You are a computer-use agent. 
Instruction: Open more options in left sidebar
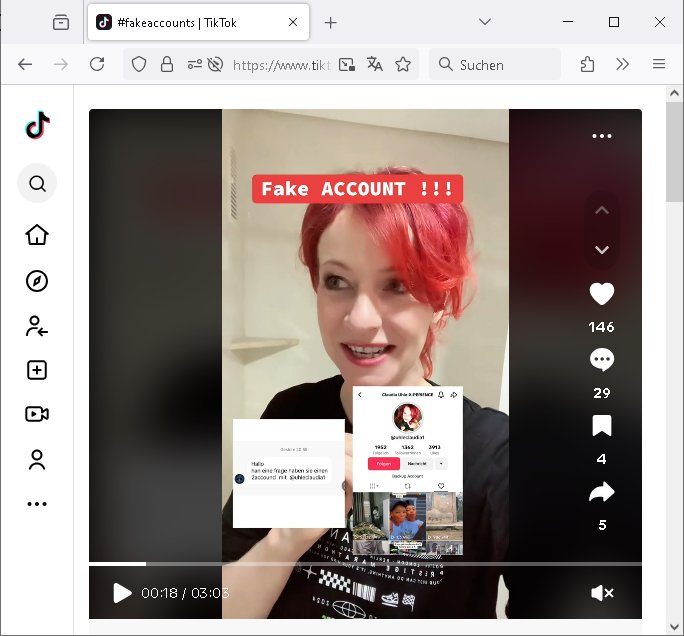(37, 504)
